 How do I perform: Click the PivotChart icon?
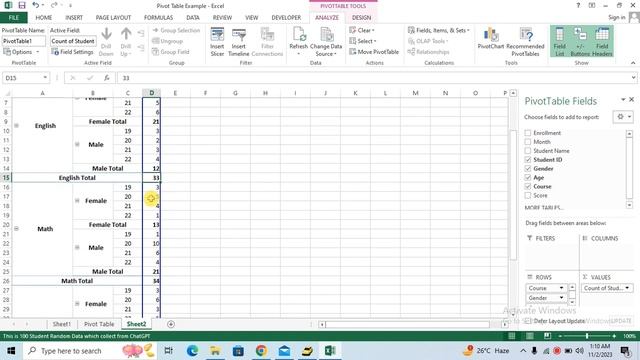[x=491, y=39]
